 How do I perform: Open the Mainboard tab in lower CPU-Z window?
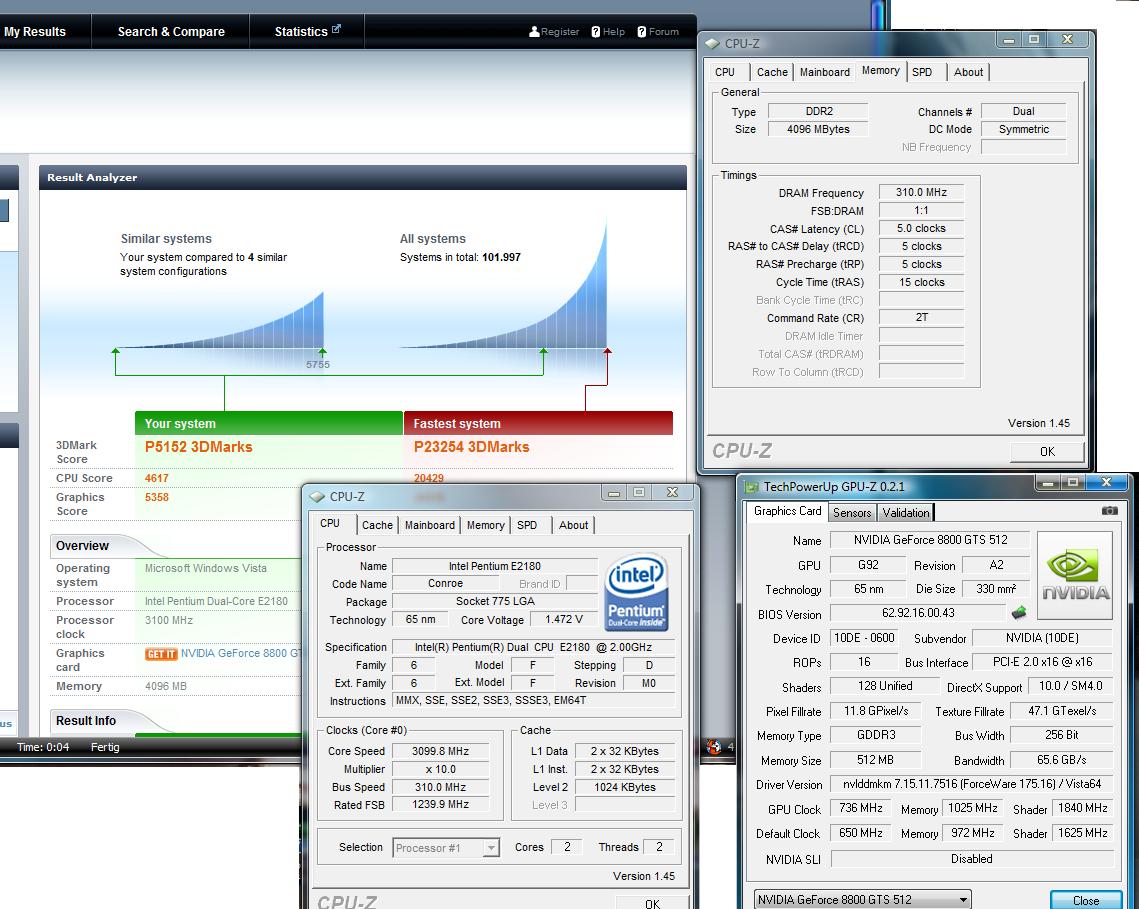(x=429, y=525)
